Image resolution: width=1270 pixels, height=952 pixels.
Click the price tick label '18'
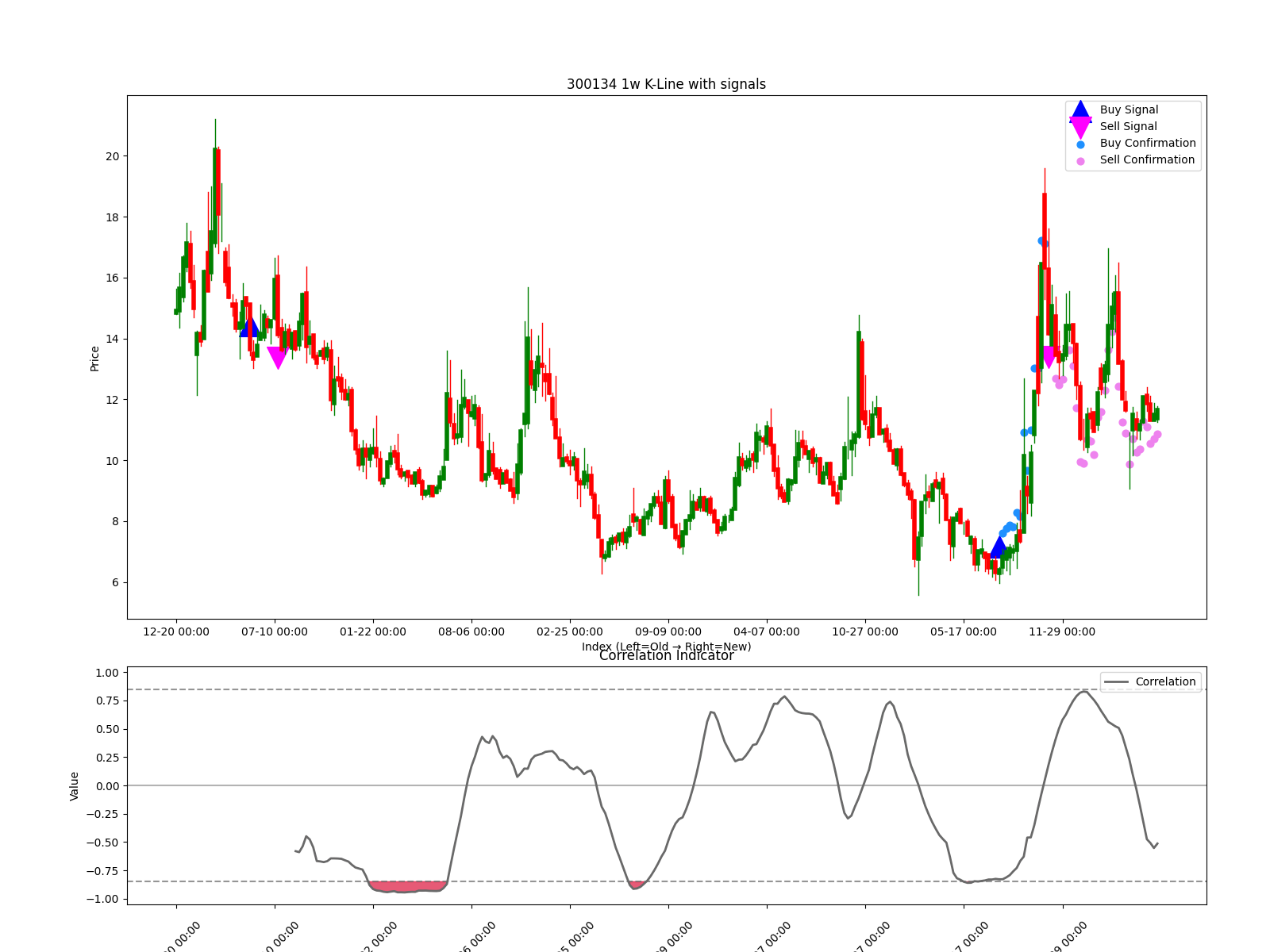112,217
